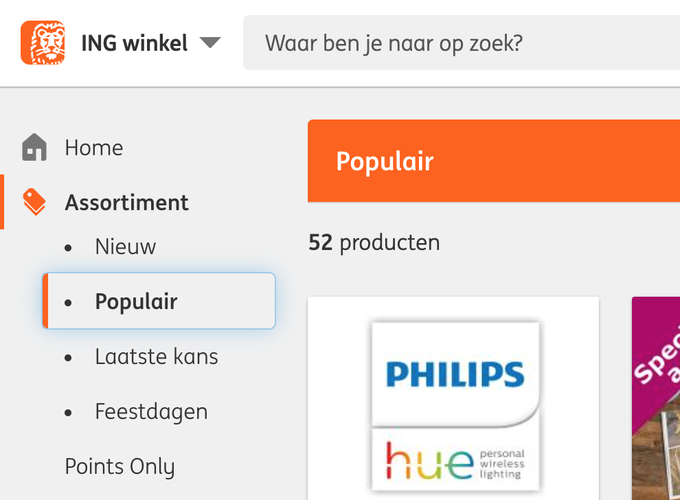The image size is (680, 500).
Task: Open the ING winkel dropdown arrow
Action: [210, 43]
